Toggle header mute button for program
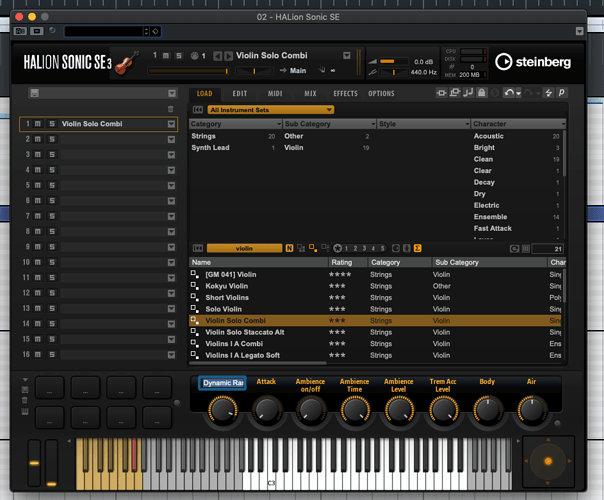 [x=166, y=56]
